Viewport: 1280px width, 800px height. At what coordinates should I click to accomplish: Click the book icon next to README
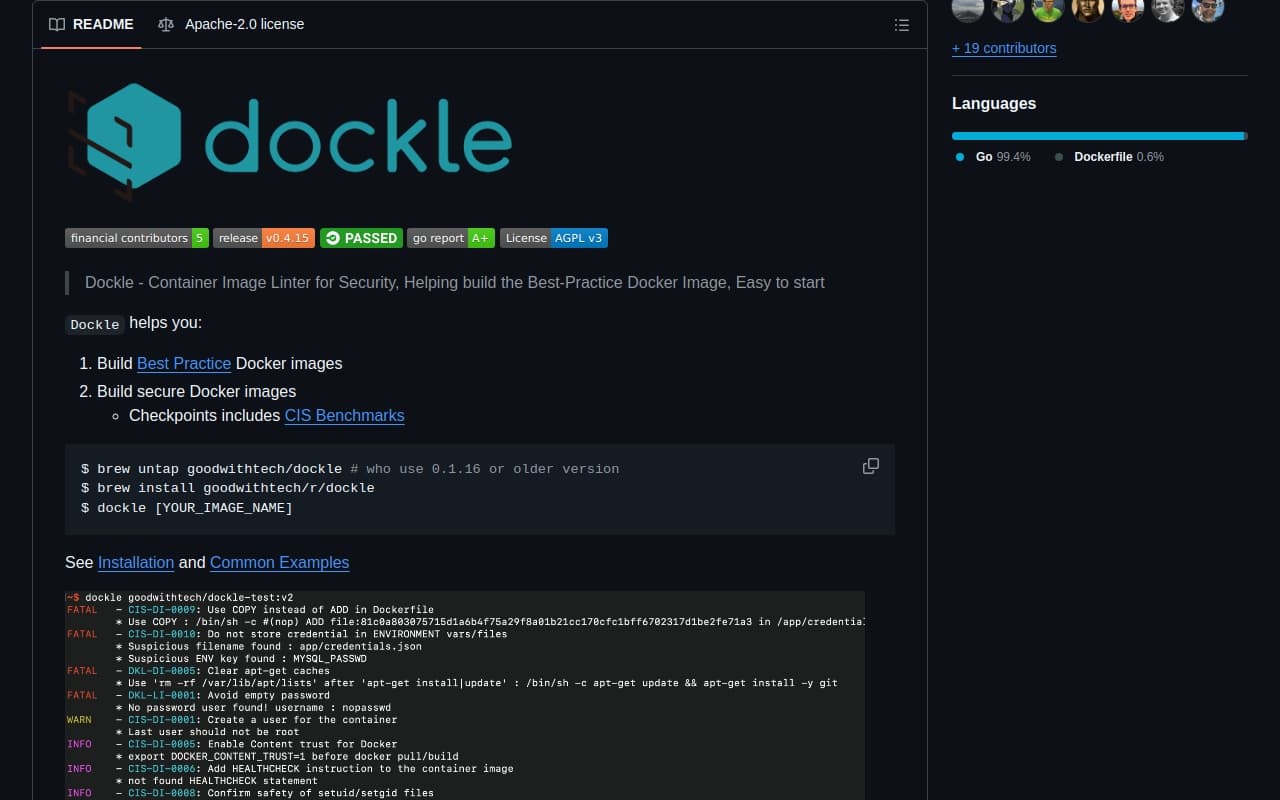57,24
